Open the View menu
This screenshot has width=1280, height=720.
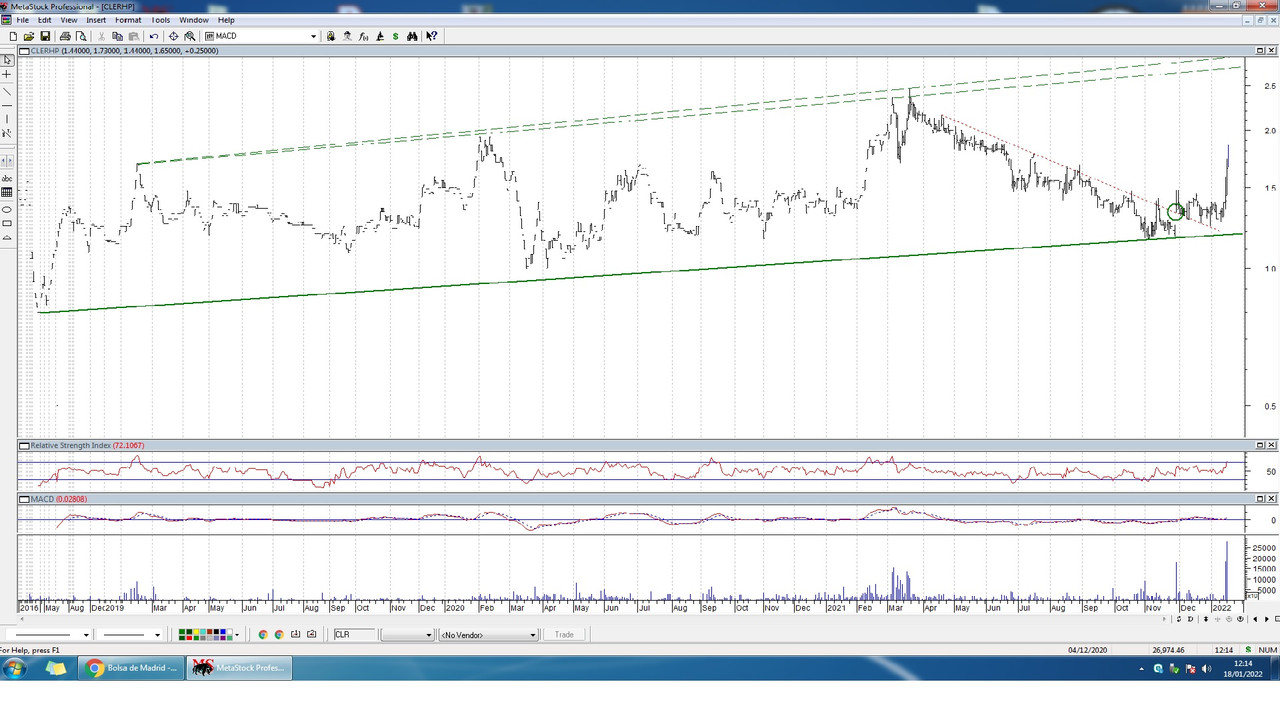pos(69,20)
